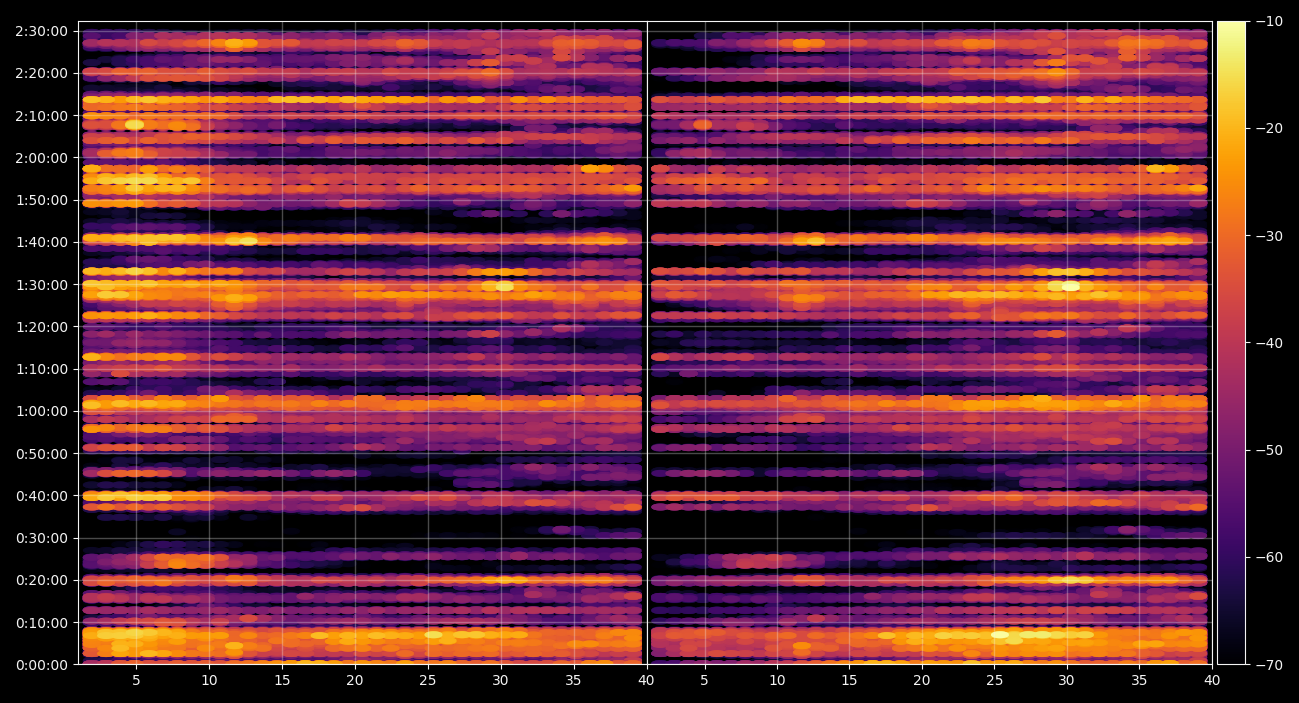The width and height of the screenshot is (1299, 703).
Task: Select x-axis label 35 of left heatmap
Action: point(574,681)
